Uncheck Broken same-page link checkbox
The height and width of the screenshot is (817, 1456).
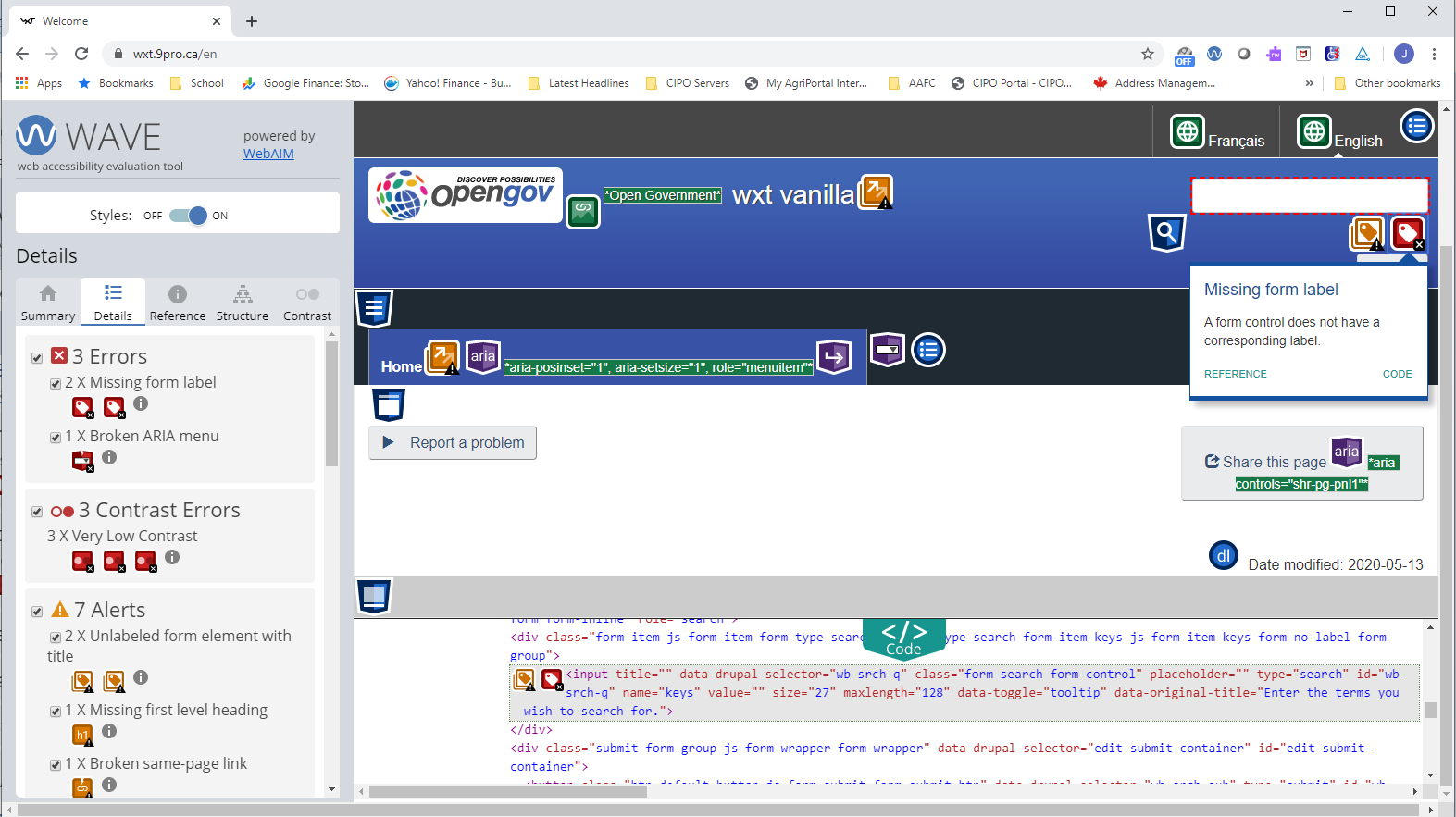click(56, 765)
